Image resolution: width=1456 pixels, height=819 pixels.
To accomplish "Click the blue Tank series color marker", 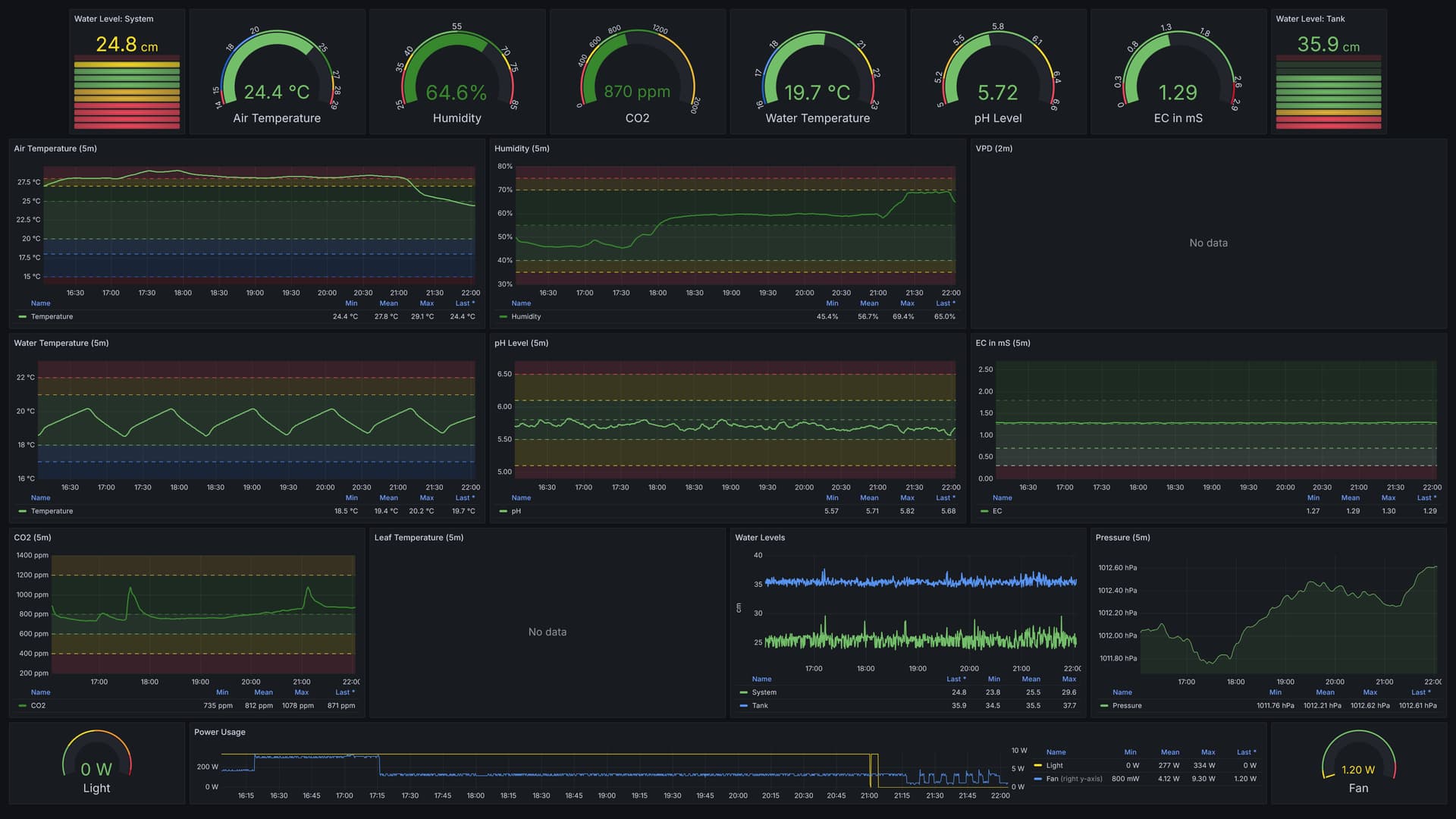I will (x=743, y=706).
